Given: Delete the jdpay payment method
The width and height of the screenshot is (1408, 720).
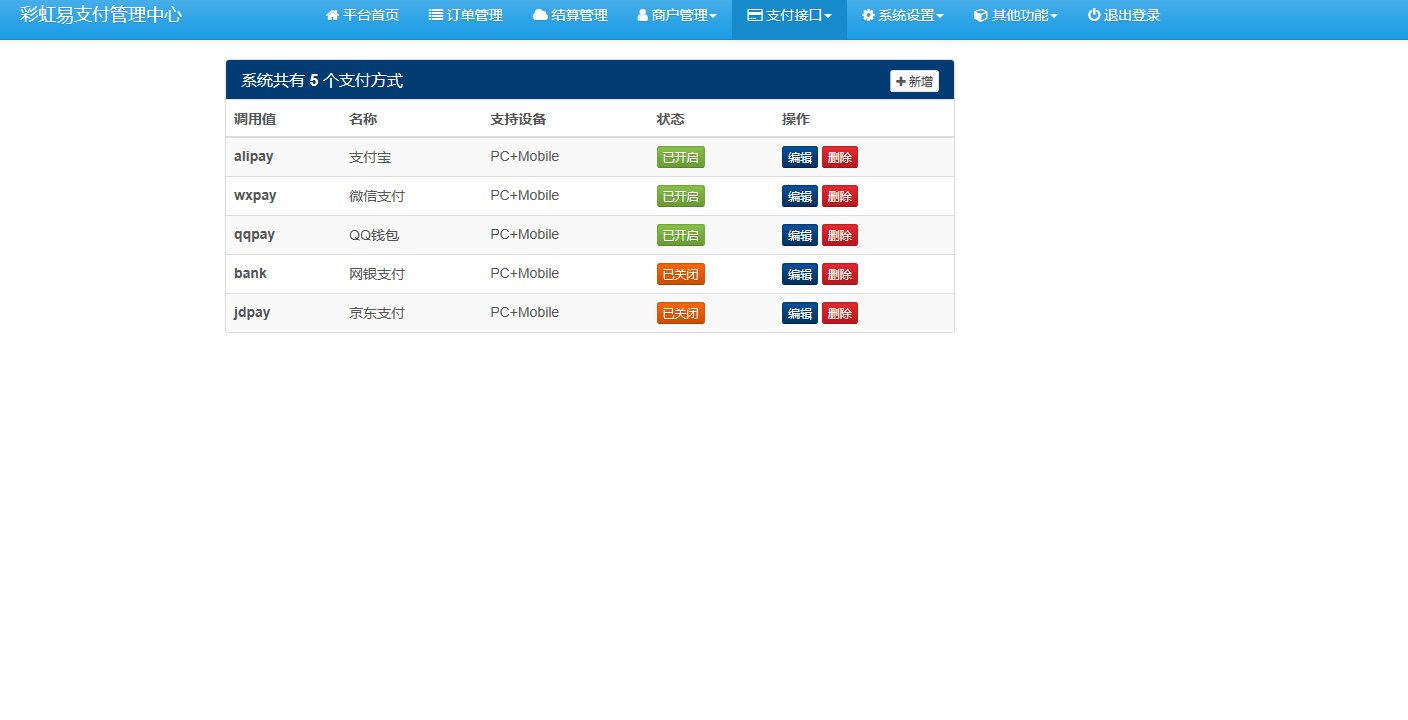Looking at the screenshot, I should 840,313.
